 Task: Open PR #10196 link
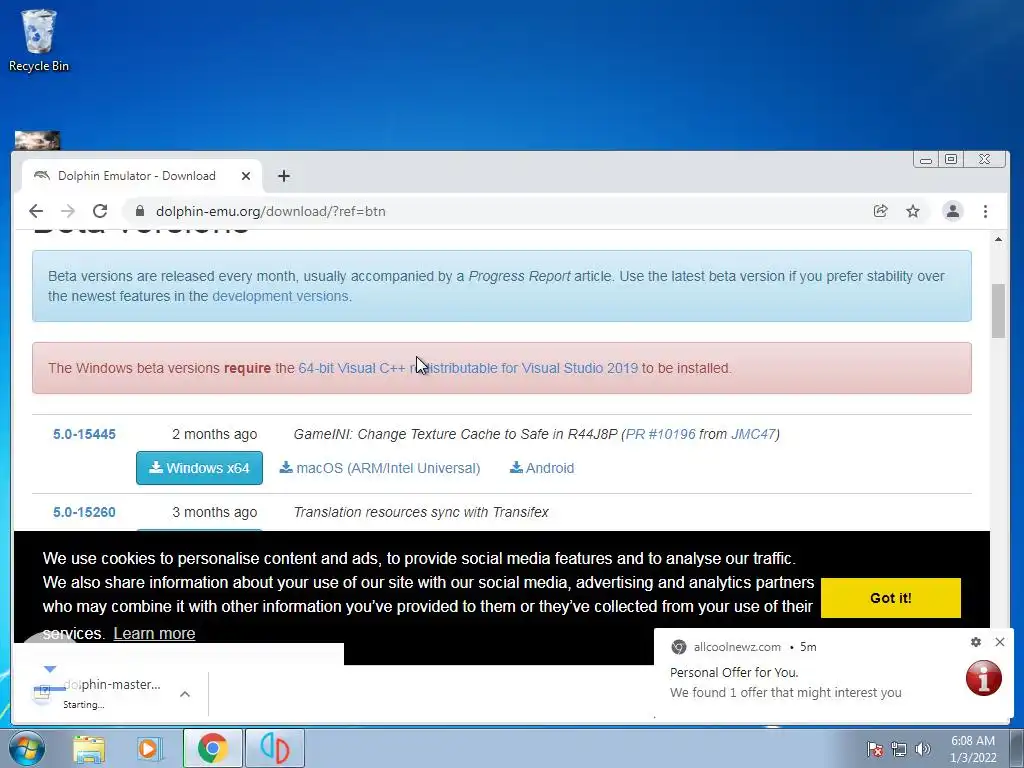[660, 434]
